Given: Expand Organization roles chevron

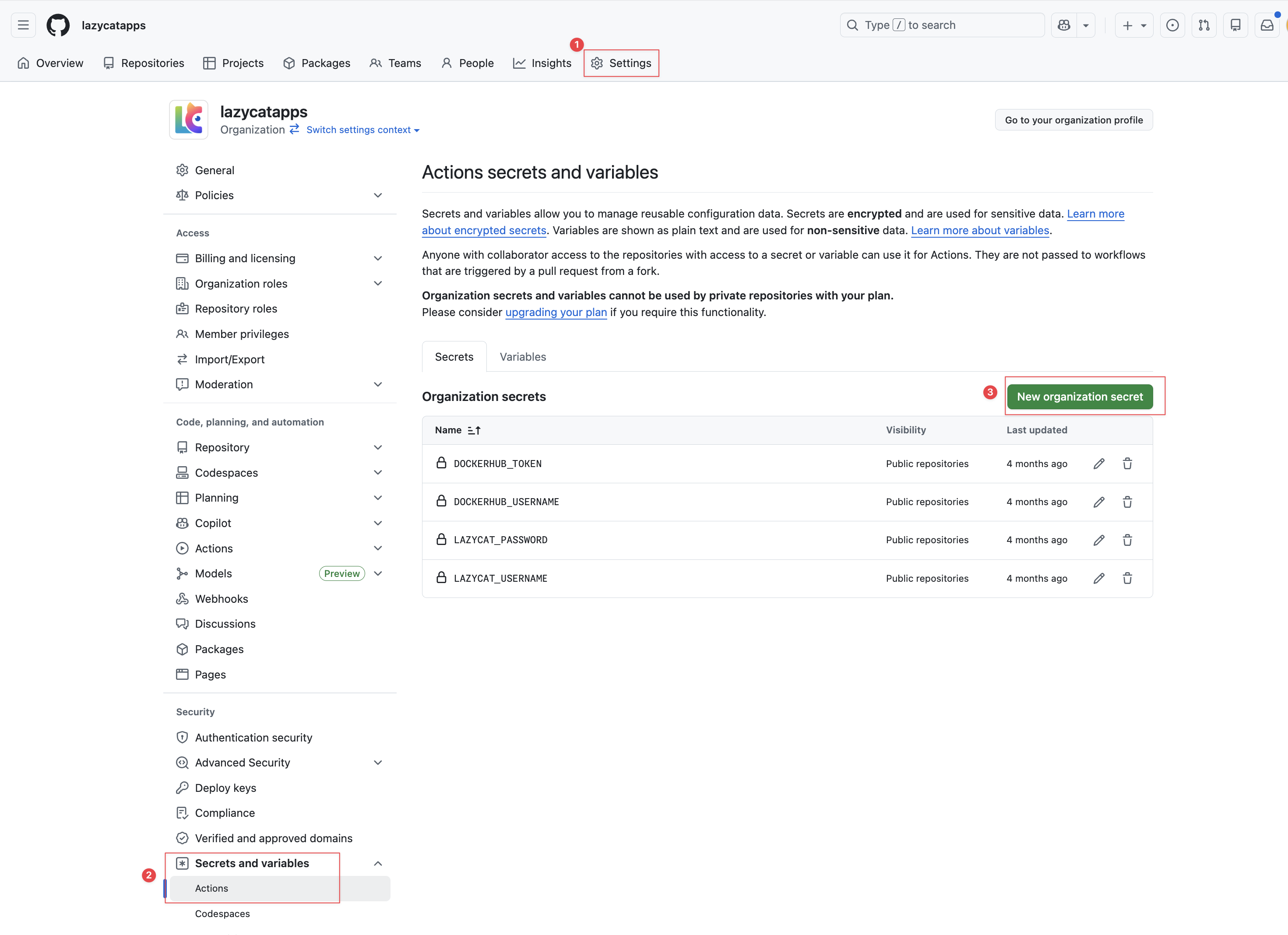Looking at the screenshot, I should pos(378,283).
